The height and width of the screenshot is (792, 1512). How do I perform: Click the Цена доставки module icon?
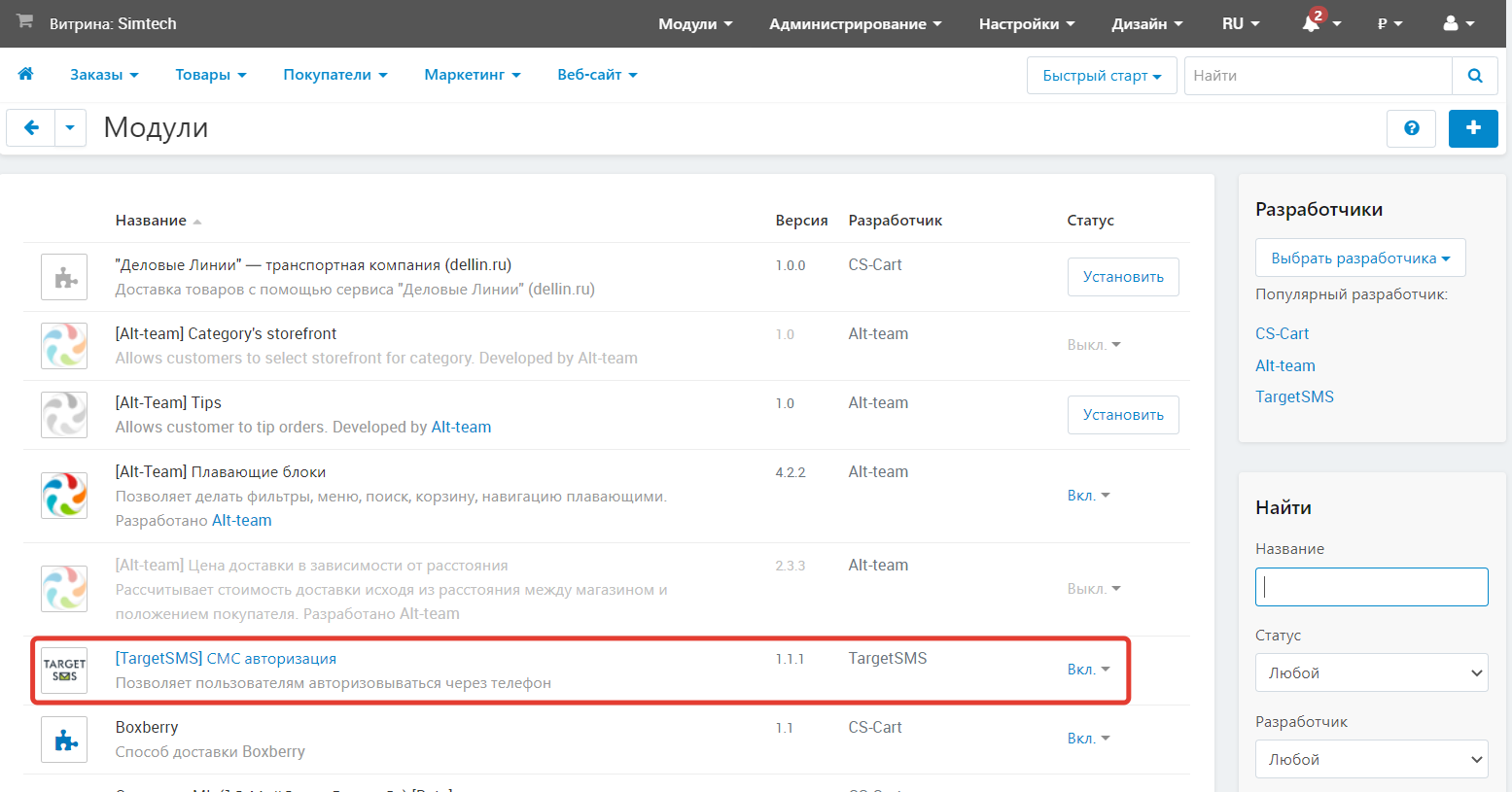pyautogui.click(x=64, y=589)
